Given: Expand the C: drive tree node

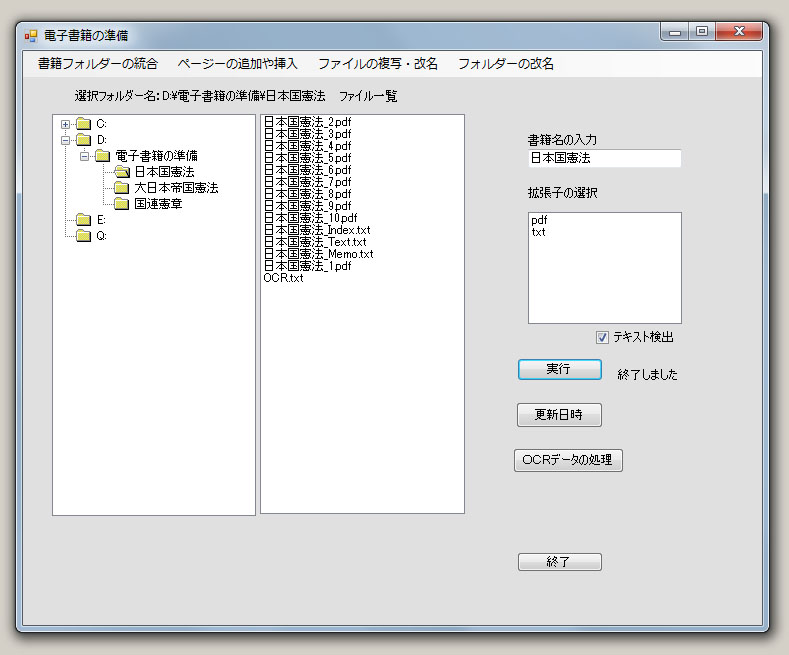Looking at the screenshot, I should [66, 124].
